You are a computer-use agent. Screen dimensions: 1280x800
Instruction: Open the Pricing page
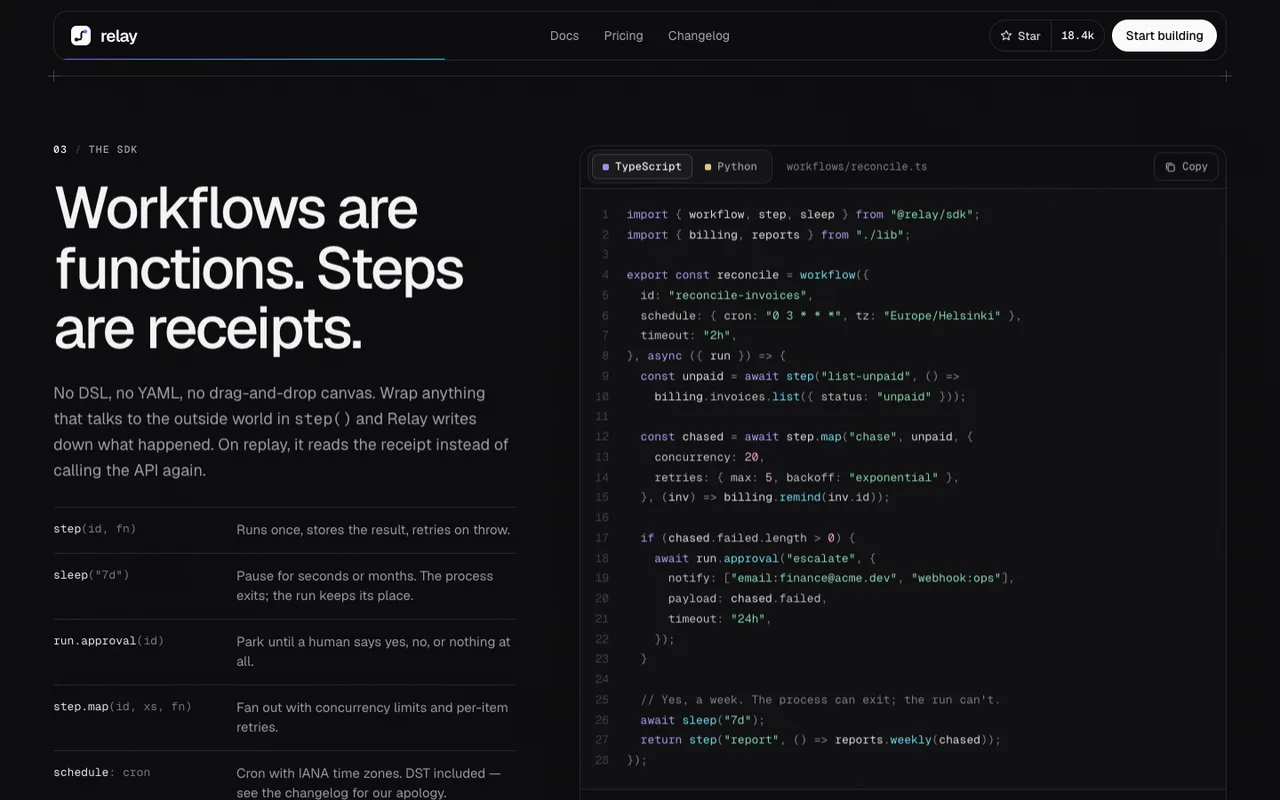point(623,36)
